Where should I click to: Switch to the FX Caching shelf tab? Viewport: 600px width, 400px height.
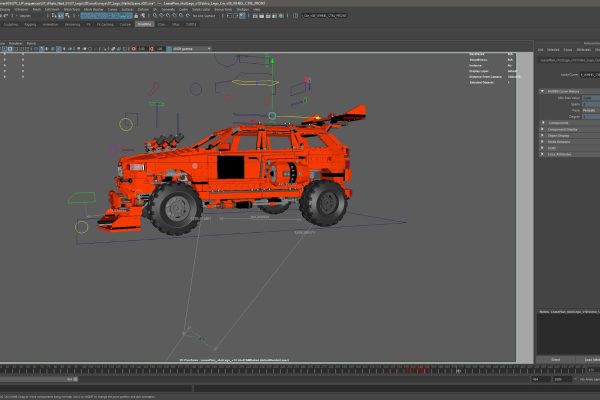(x=105, y=24)
